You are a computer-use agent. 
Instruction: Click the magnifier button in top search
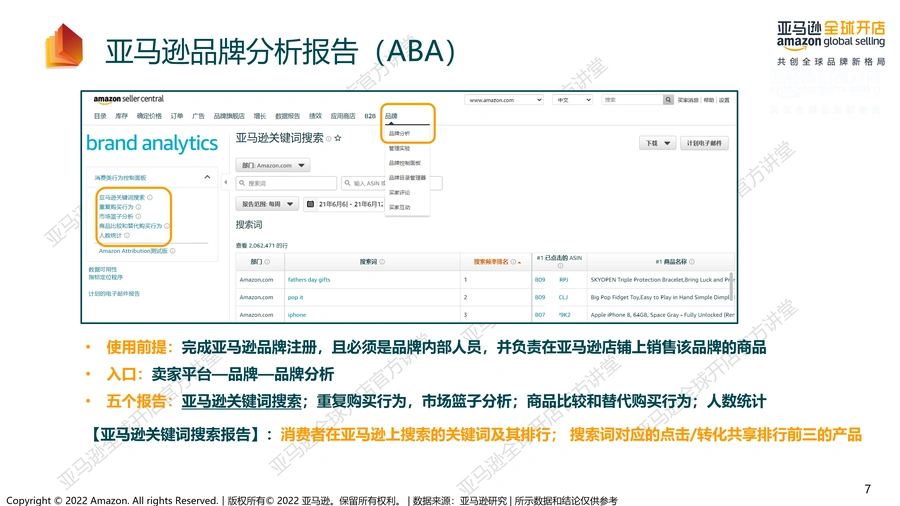pos(668,100)
